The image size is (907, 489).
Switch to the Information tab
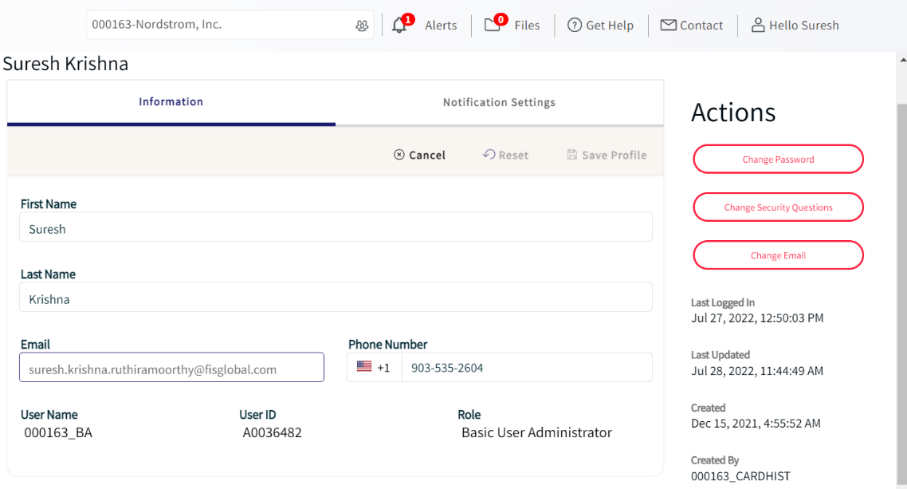(x=171, y=102)
